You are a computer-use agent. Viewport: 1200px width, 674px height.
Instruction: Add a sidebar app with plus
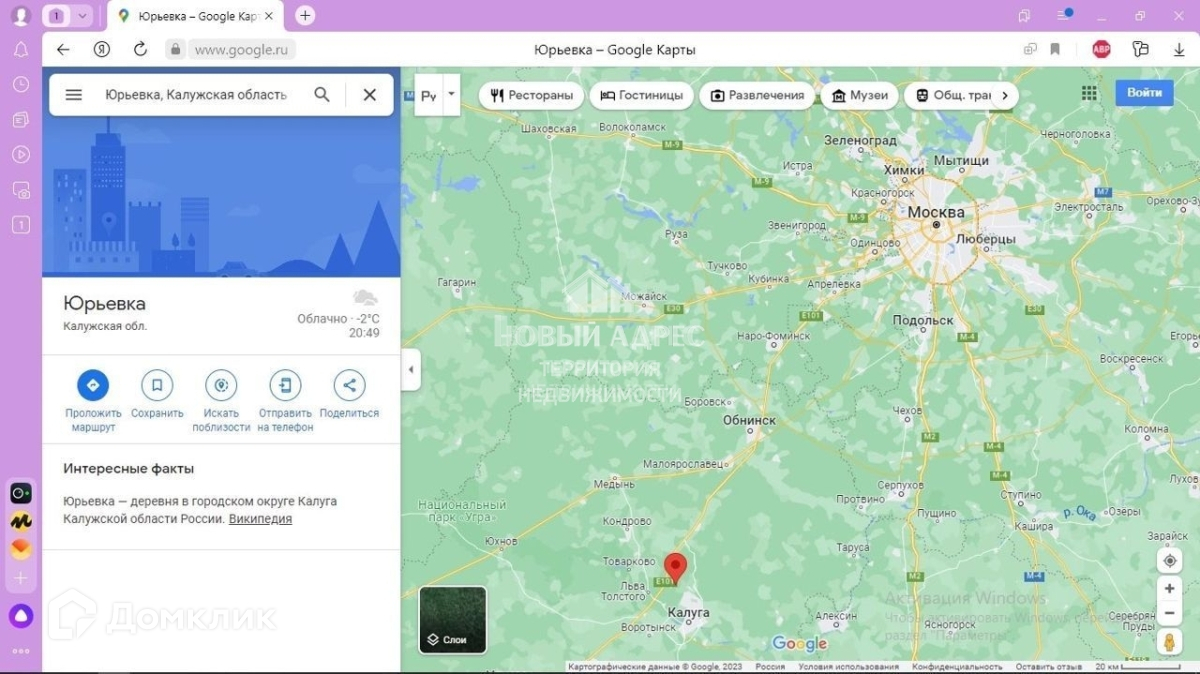(21, 579)
